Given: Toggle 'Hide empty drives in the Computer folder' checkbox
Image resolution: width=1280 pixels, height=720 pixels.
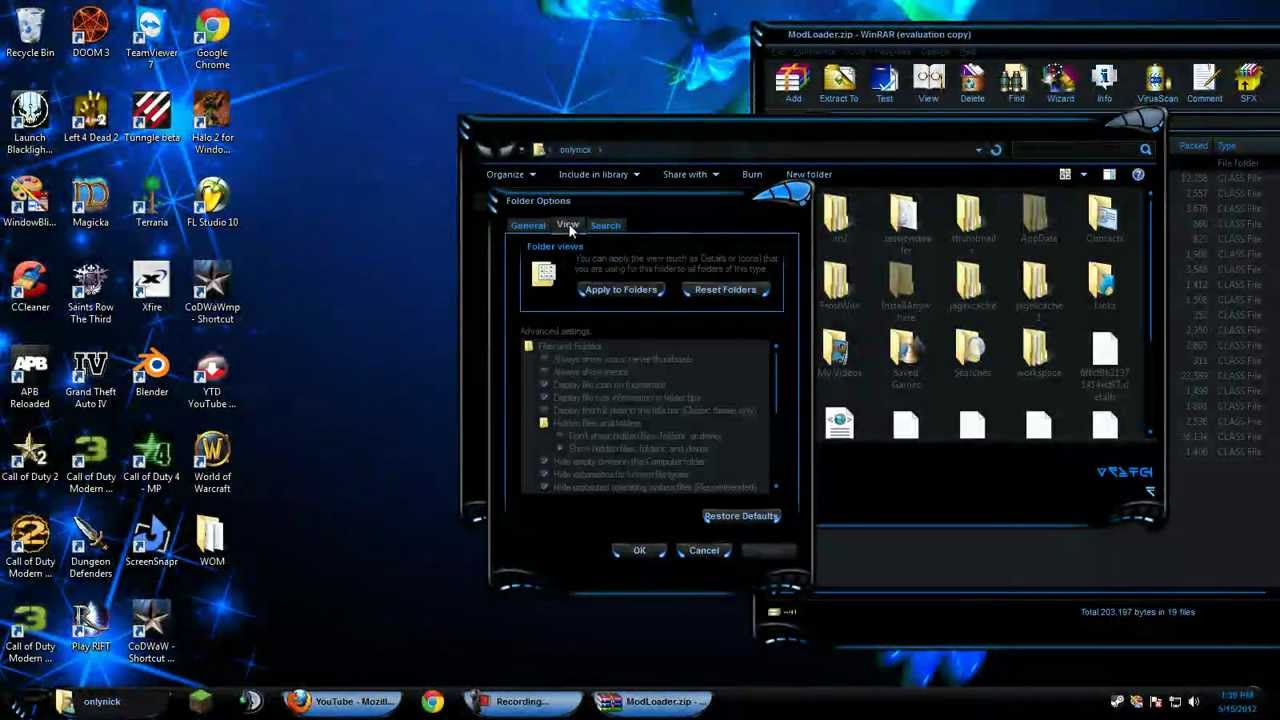Looking at the screenshot, I should (x=544, y=462).
